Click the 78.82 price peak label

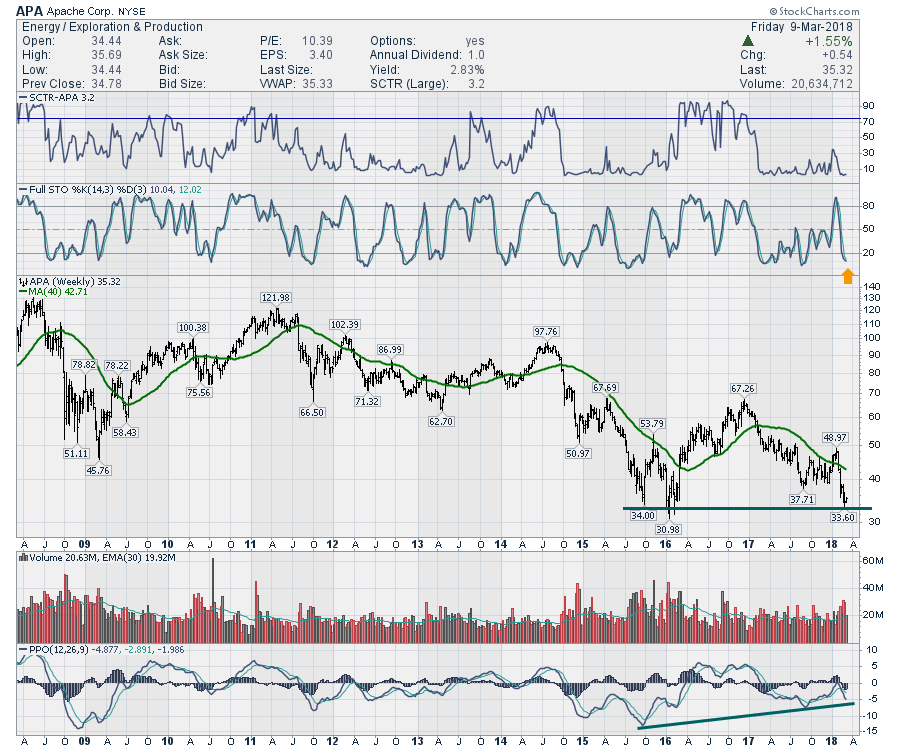[x=84, y=365]
